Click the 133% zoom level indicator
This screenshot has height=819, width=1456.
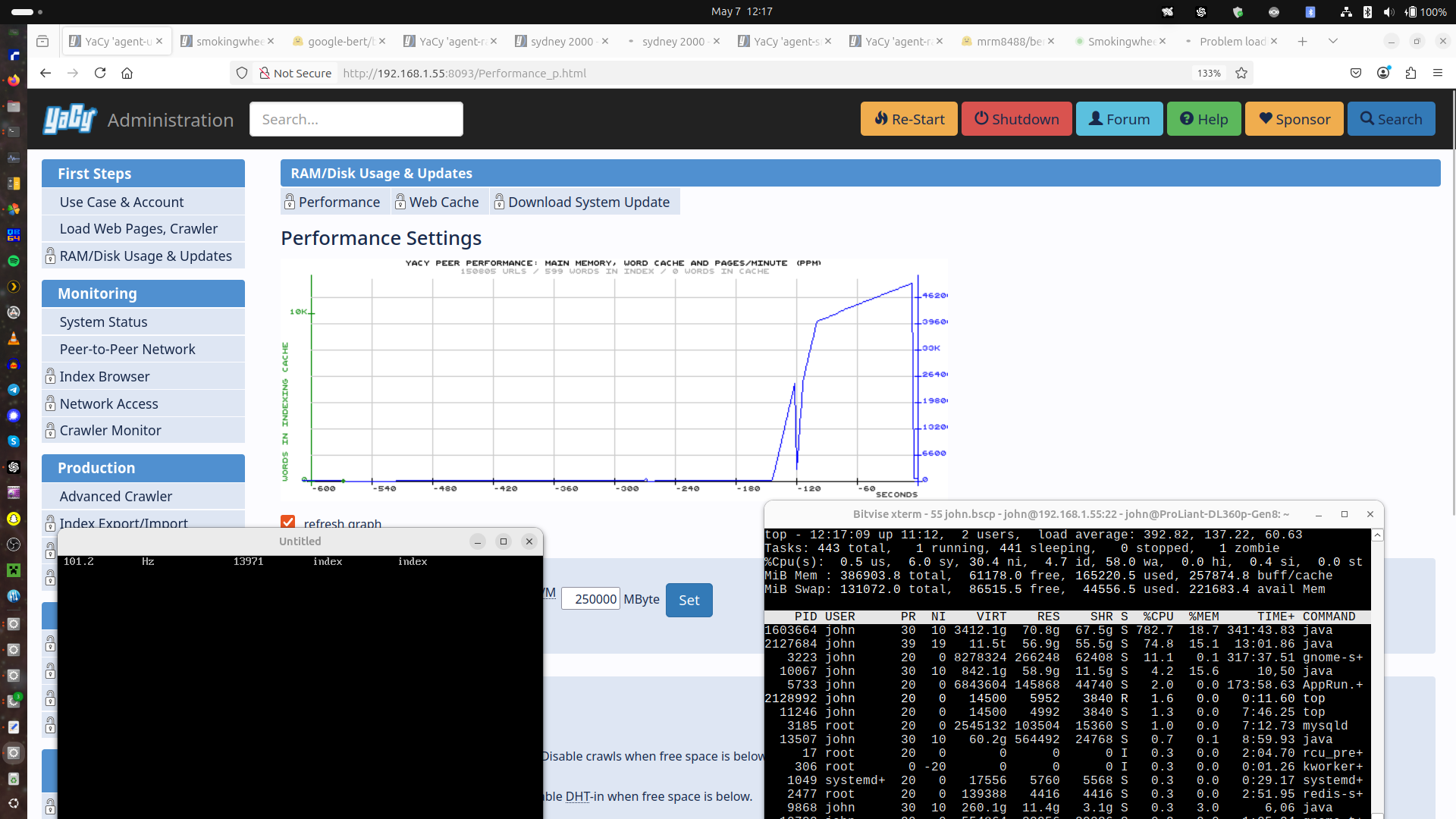pyautogui.click(x=1209, y=73)
